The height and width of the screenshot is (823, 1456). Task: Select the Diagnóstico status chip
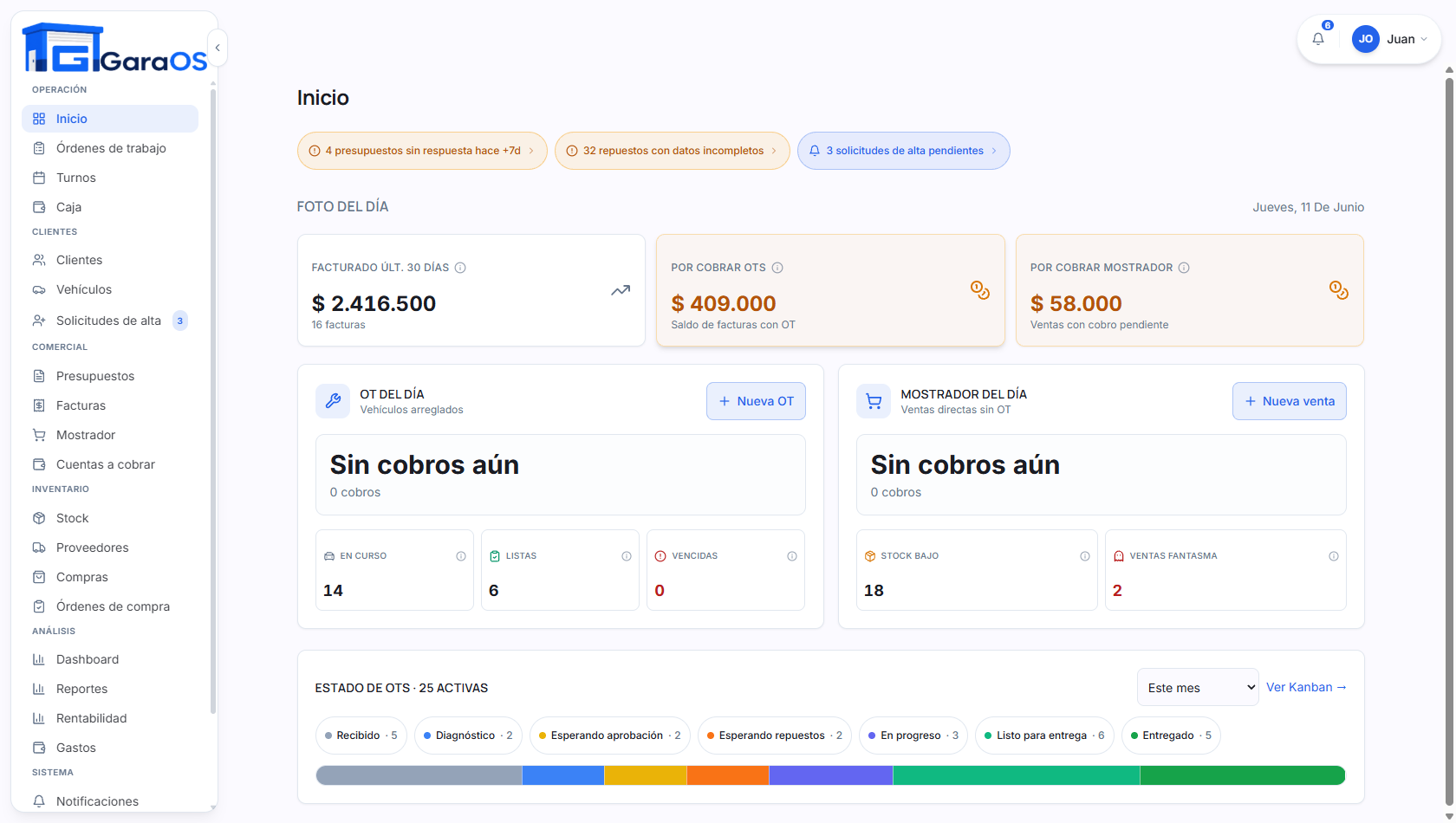(x=469, y=736)
